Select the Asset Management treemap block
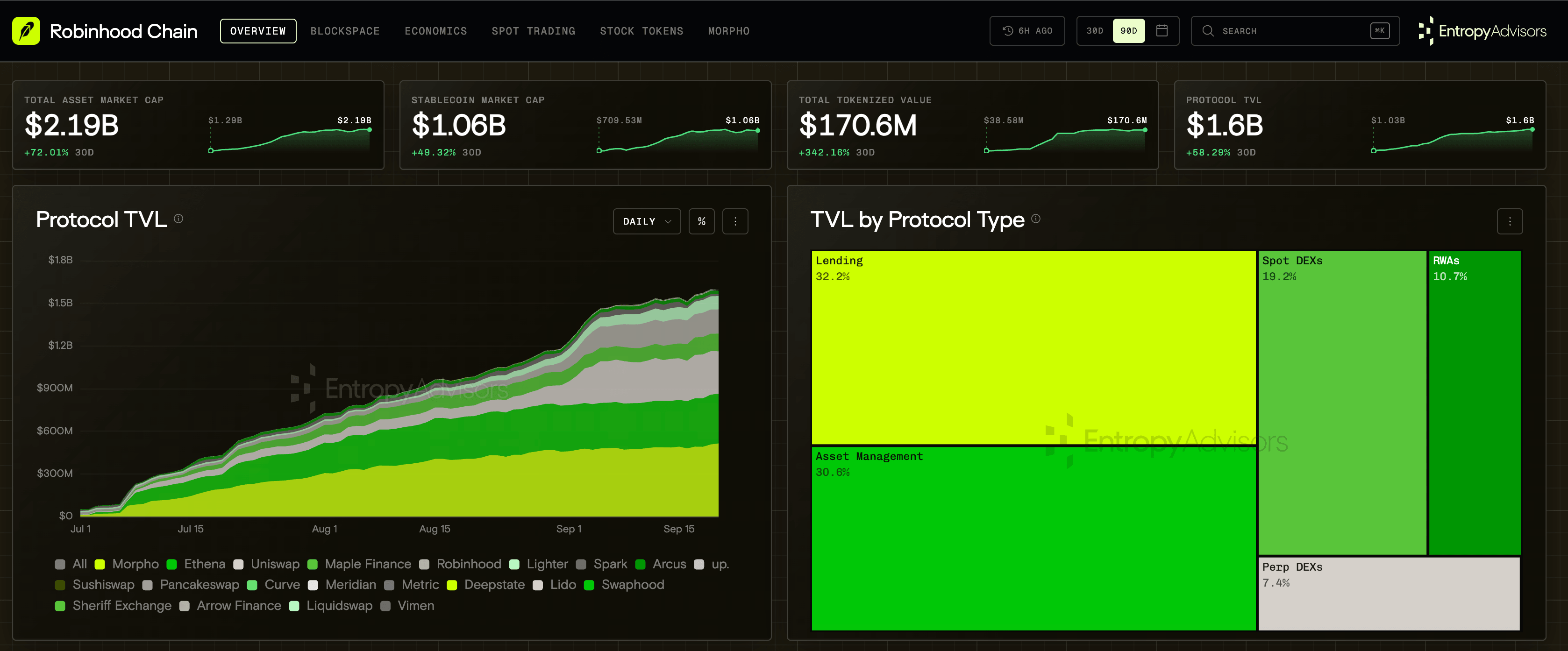The image size is (1568, 651). click(x=1033, y=538)
